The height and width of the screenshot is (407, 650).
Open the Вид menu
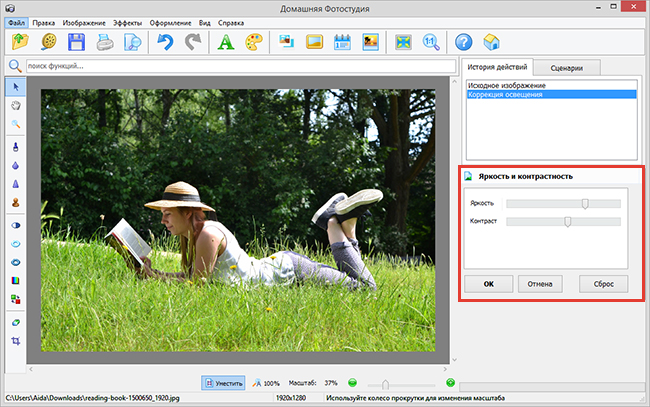pyautogui.click(x=205, y=23)
